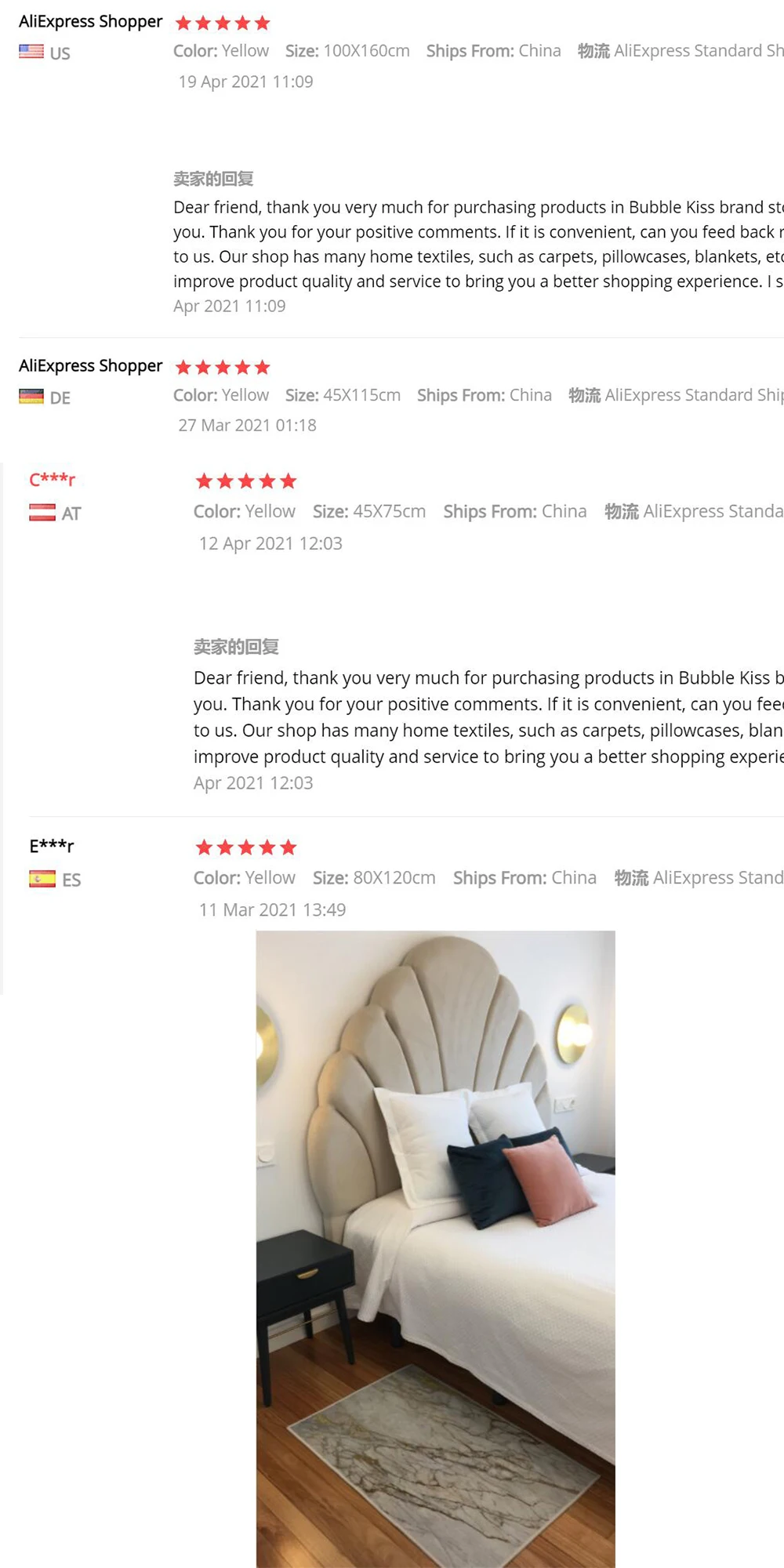Open the E***r reviewer profile name
784x1568 pixels.
[x=52, y=845]
